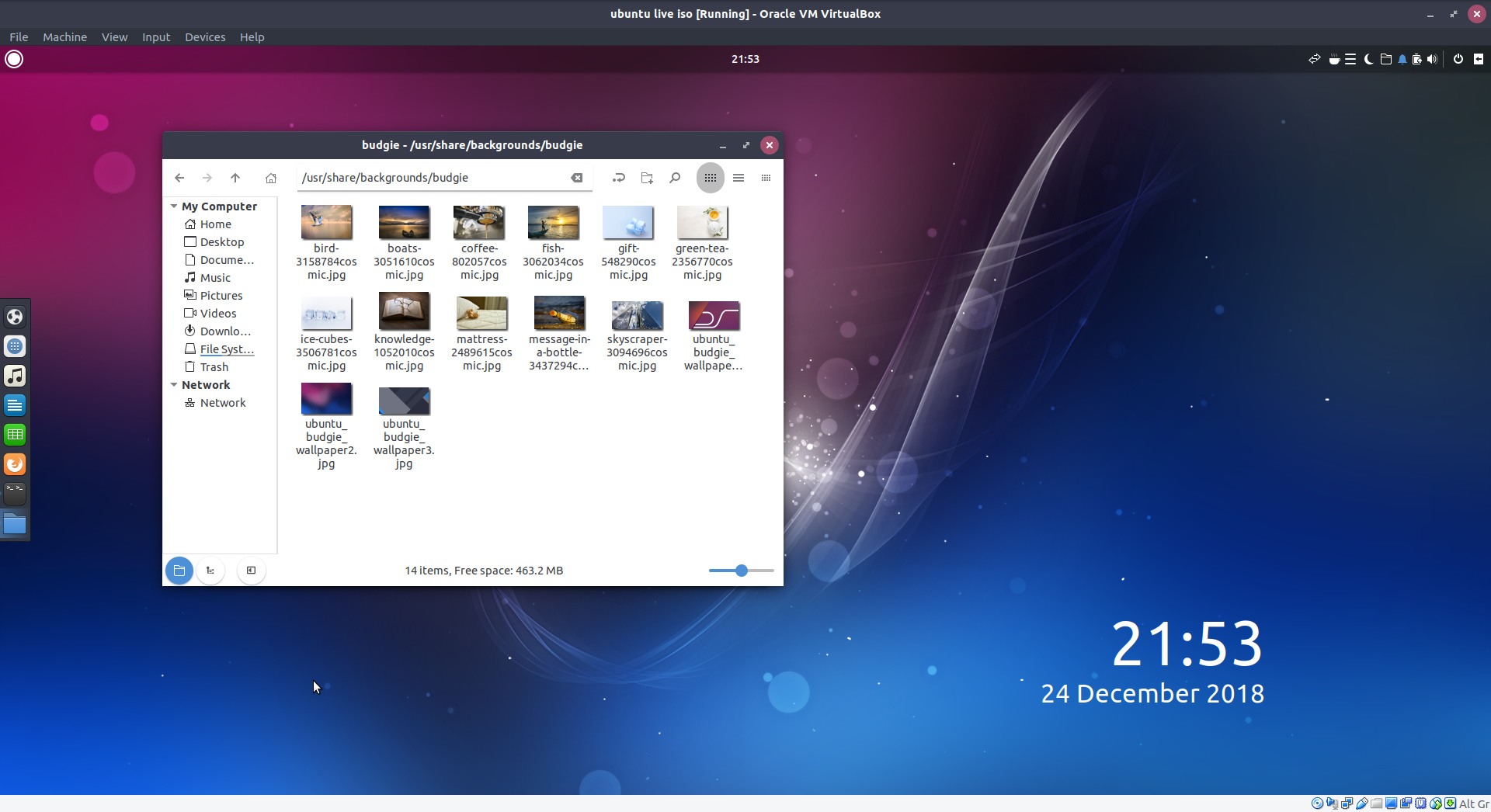
Task: Switch to list view mode
Action: point(739,178)
